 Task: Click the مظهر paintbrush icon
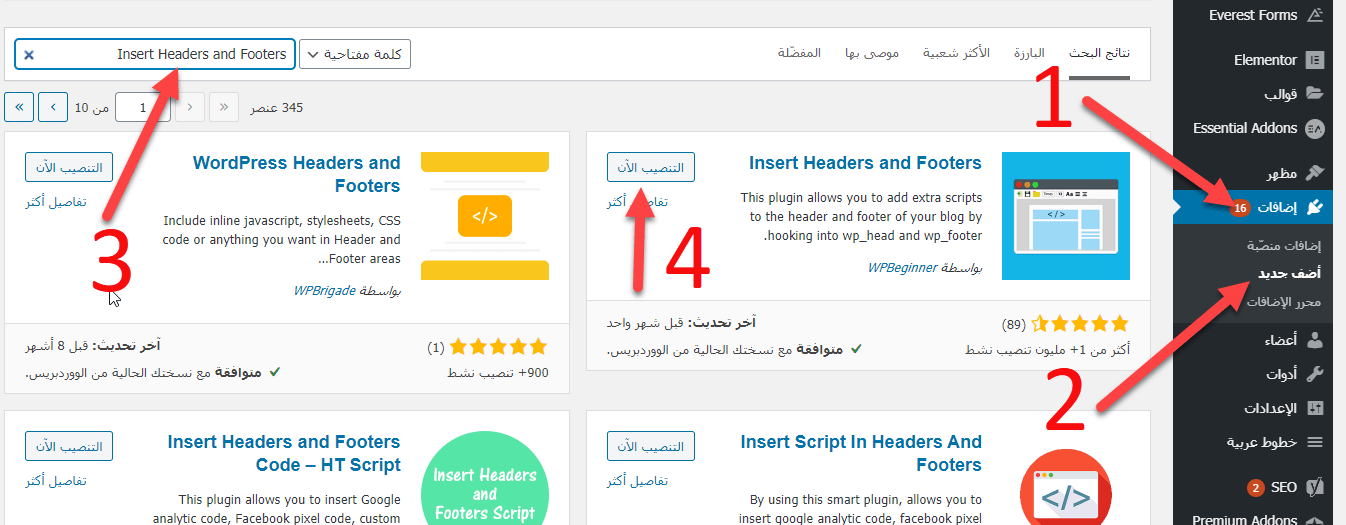click(1315, 173)
